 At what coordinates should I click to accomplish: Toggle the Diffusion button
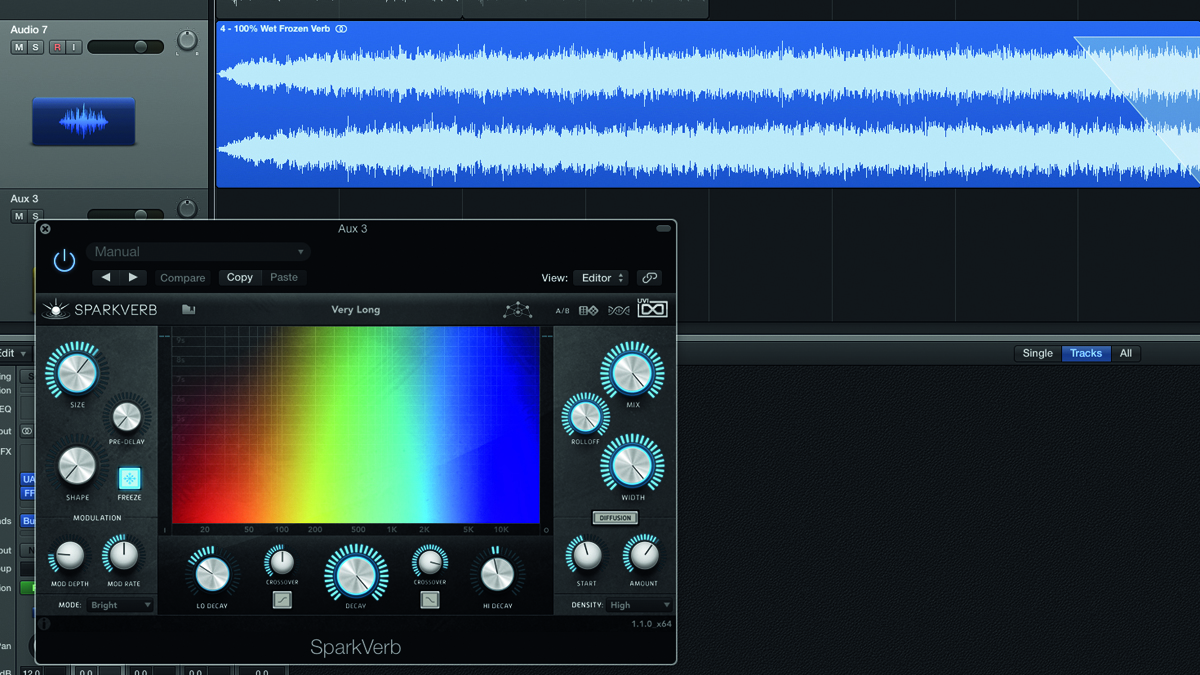coord(615,518)
